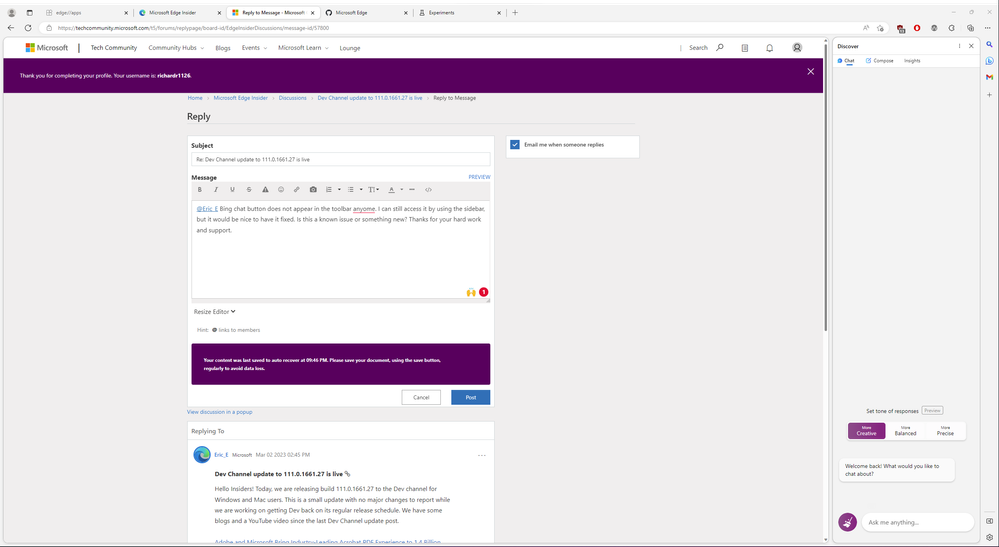Open PREVIEW of the message
This screenshot has height=547, width=999.
479,177
